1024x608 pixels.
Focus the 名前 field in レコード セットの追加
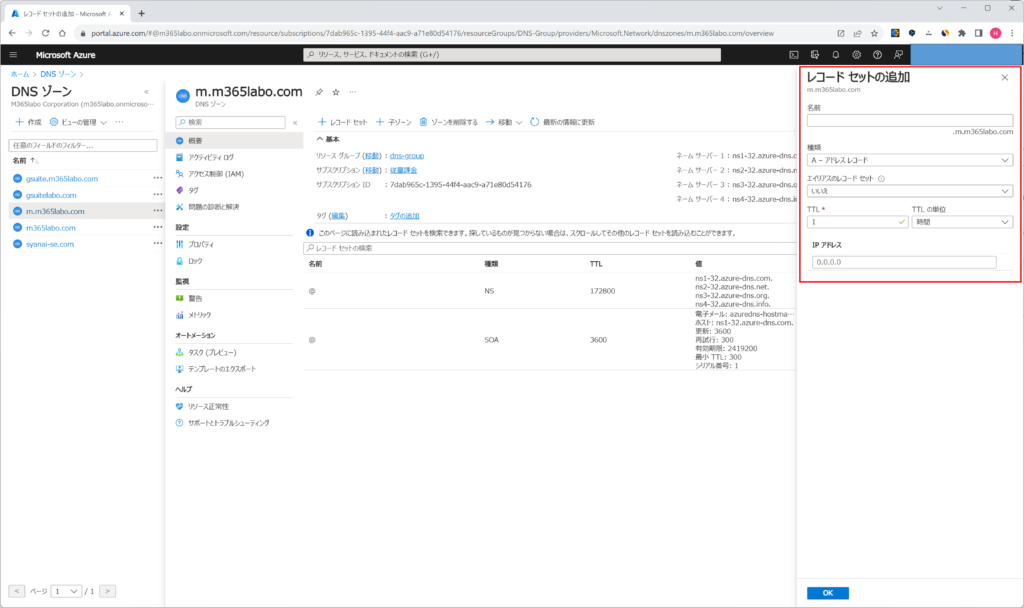(x=910, y=120)
